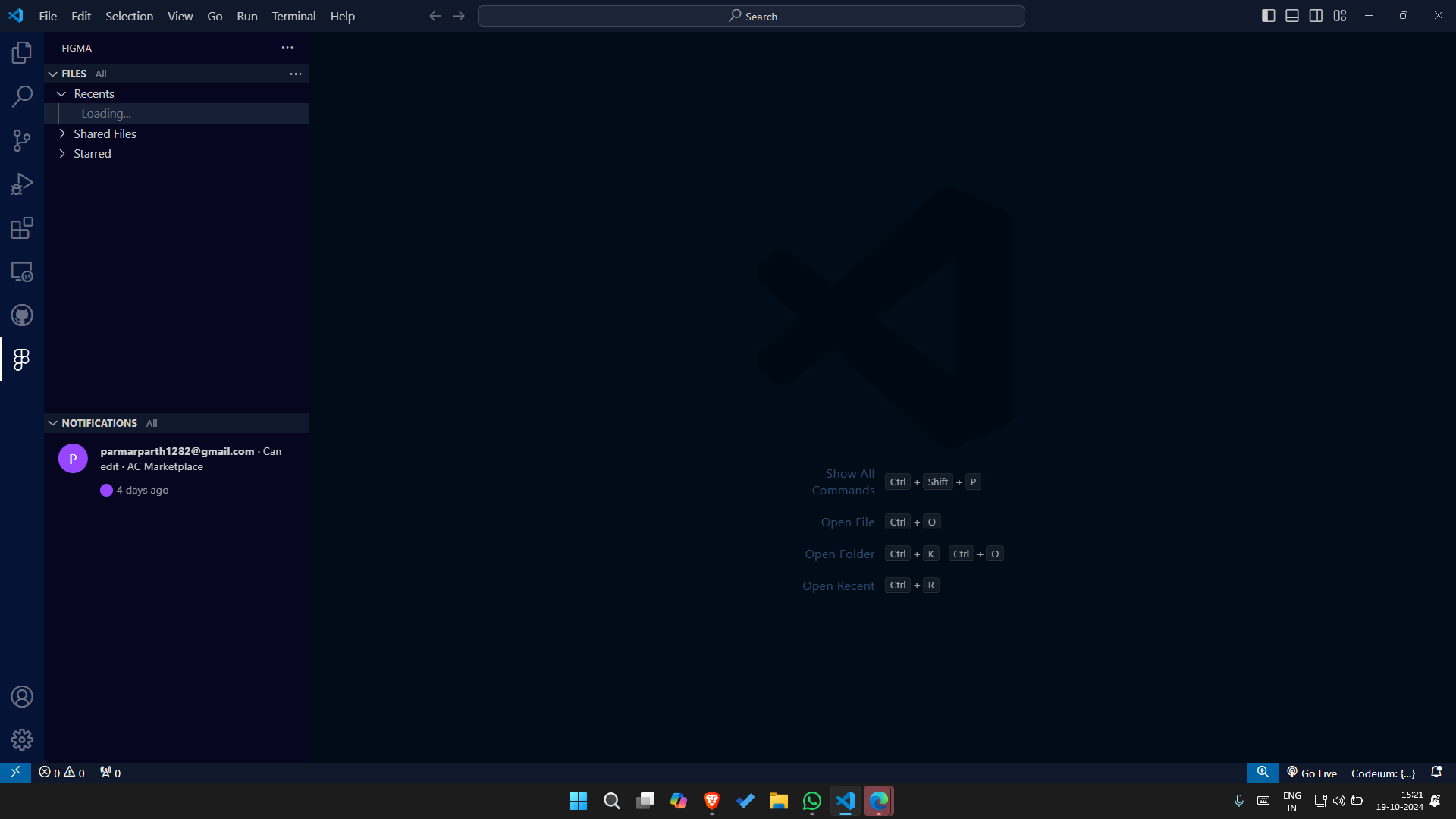Open the Extensions view
The image size is (1456, 819).
[22, 228]
